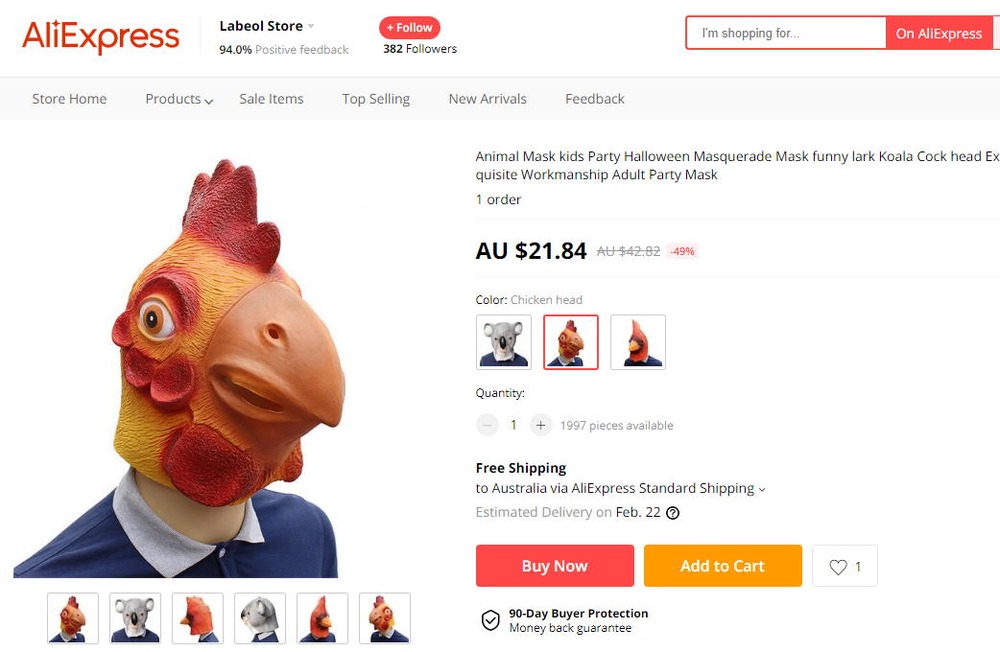
Task: Select the chicken head color option
Action: tap(571, 342)
